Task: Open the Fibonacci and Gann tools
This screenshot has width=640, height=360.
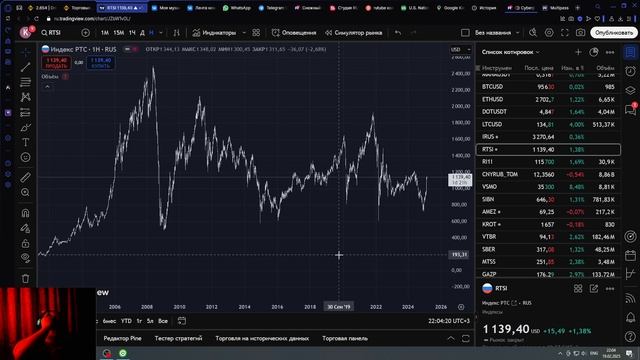Action: coord(25,82)
